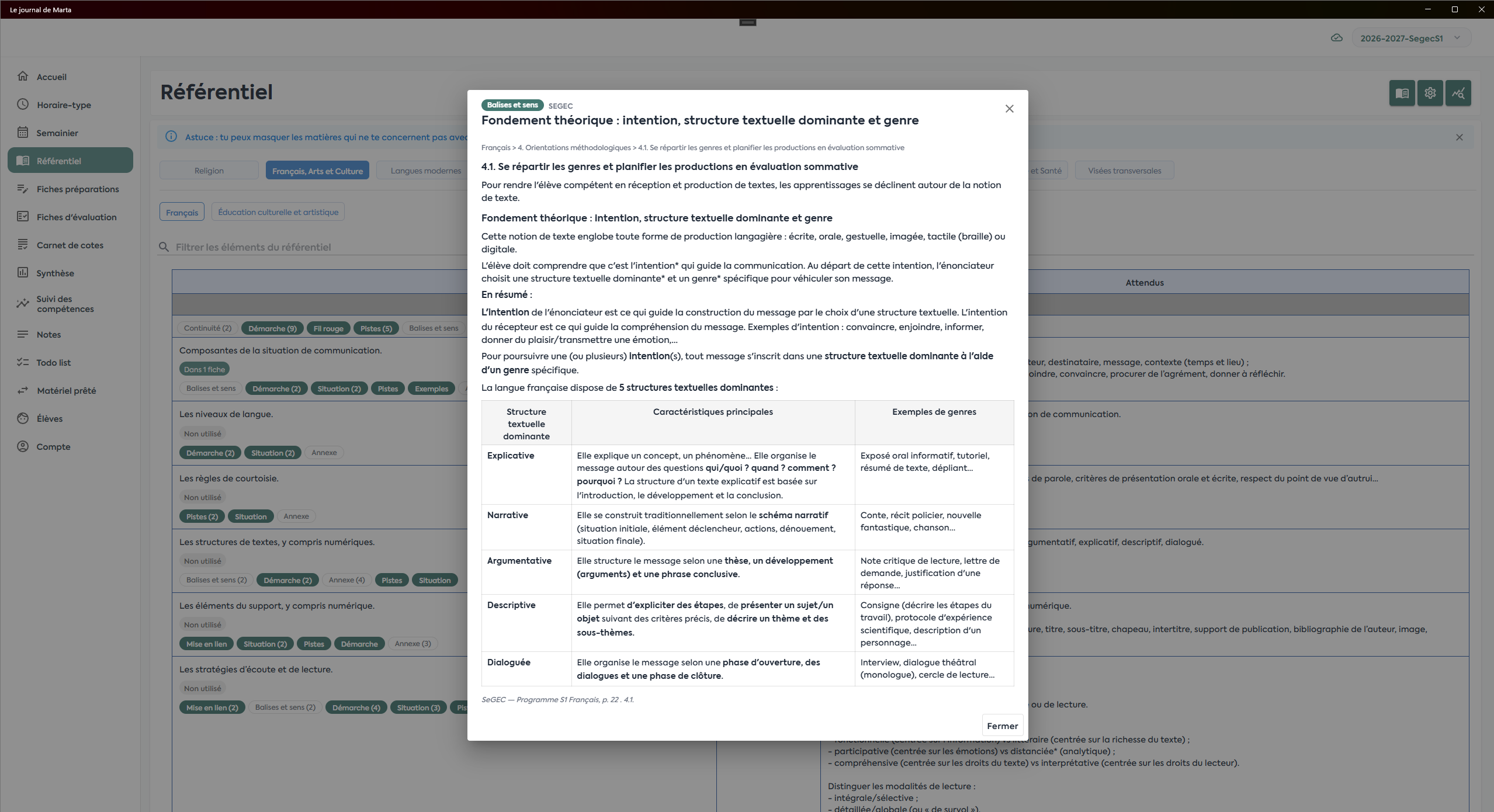
Task: Select the Référentiel book icon in sidebar
Action: [x=23, y=161]
